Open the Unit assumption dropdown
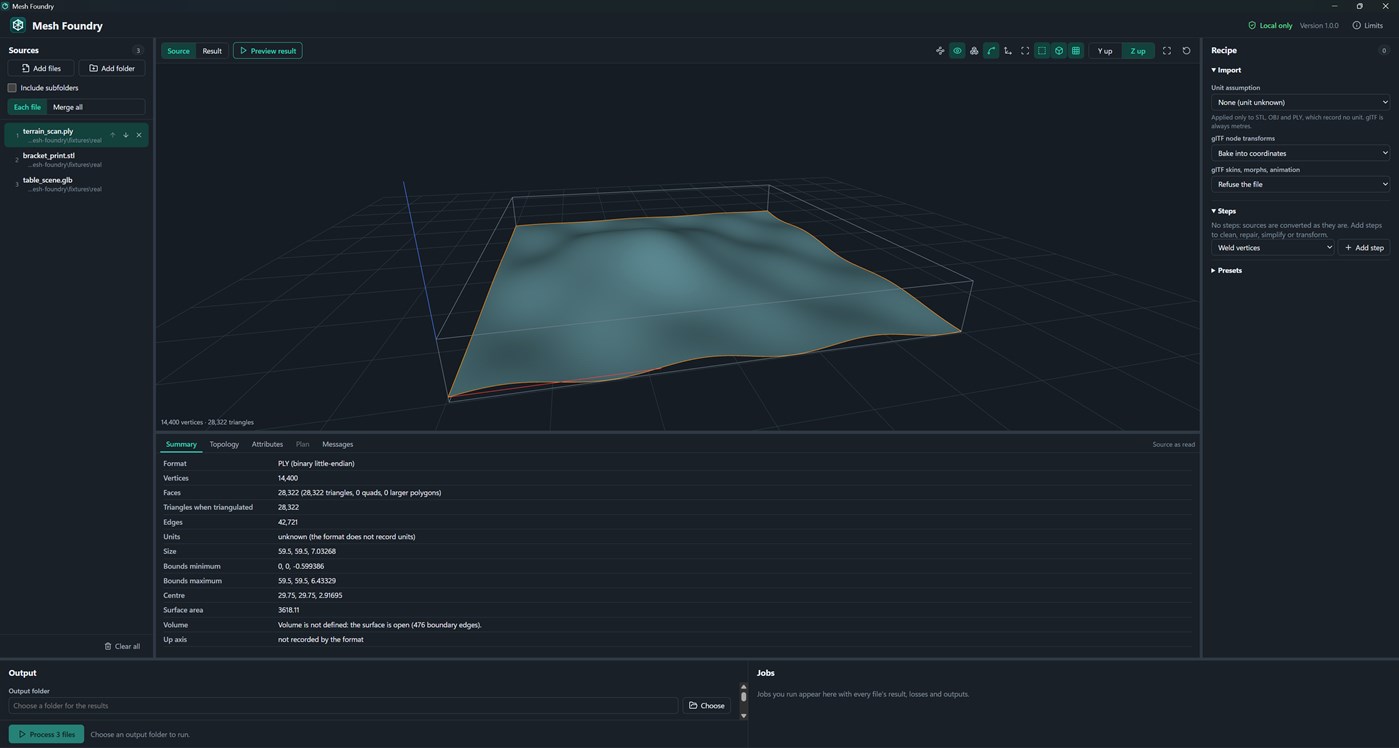This screenshot has height=748, width=1399. coord(1301,102)
